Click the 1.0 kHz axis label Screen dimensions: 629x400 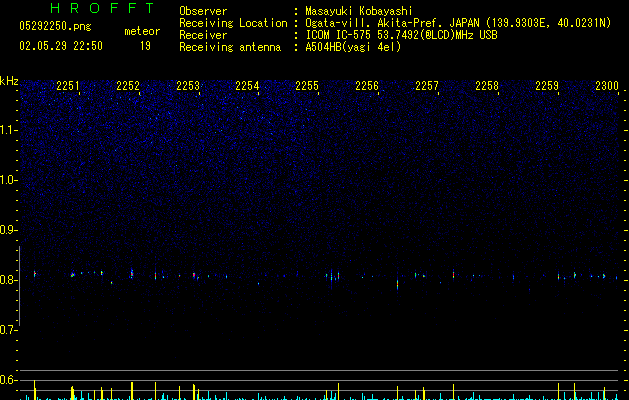click(8, 180)
